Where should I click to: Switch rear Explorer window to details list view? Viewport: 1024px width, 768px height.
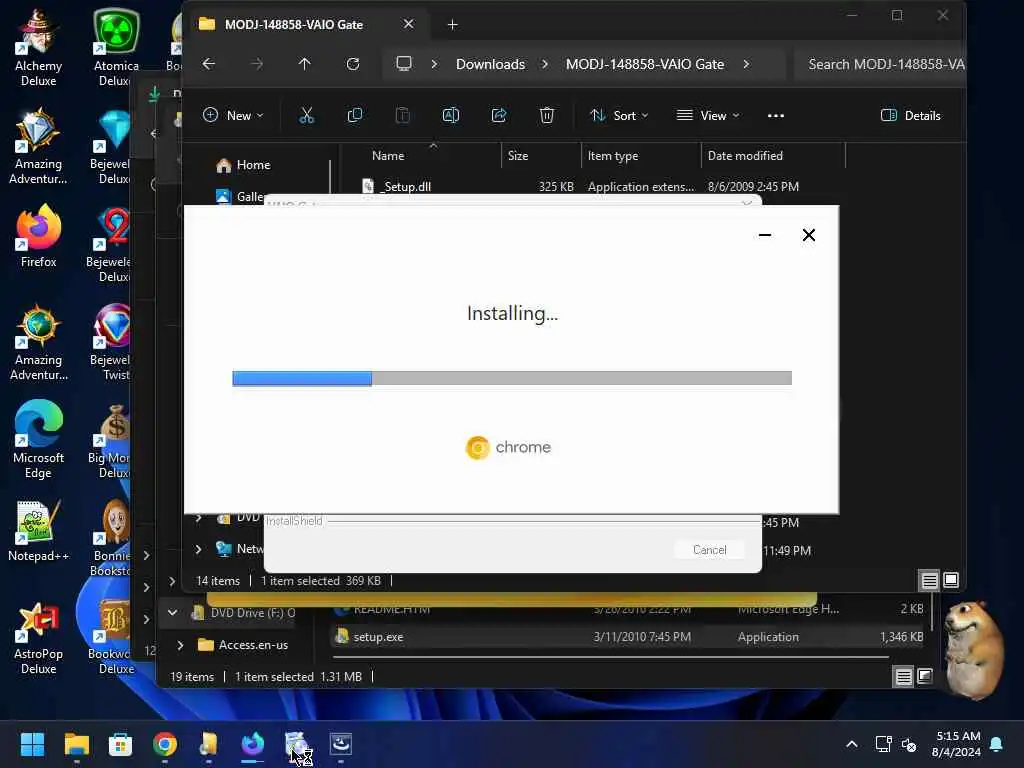(903, 677)
